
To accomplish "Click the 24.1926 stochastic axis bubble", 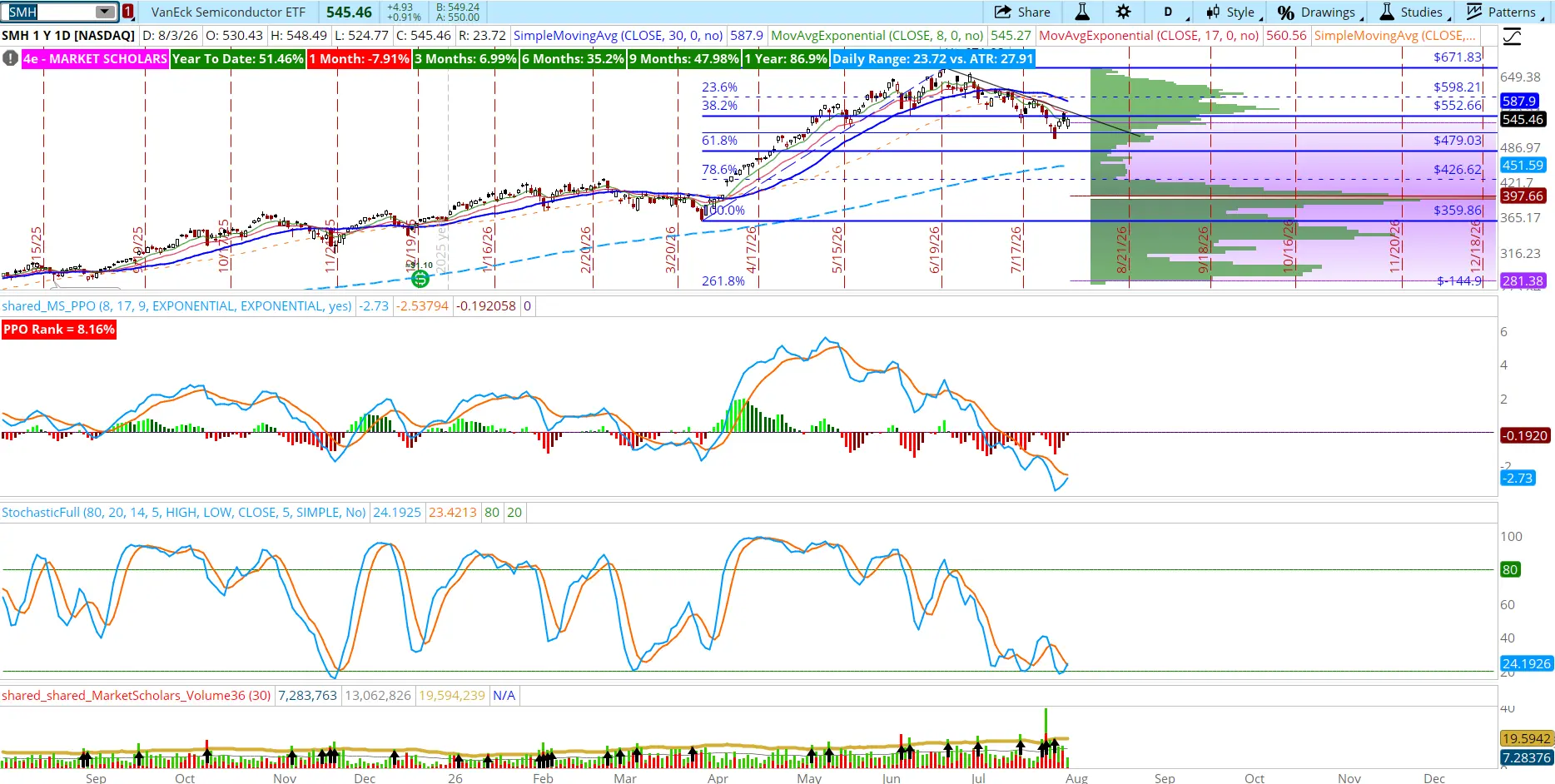I will pyautogui.click(x=1527, y=663).
